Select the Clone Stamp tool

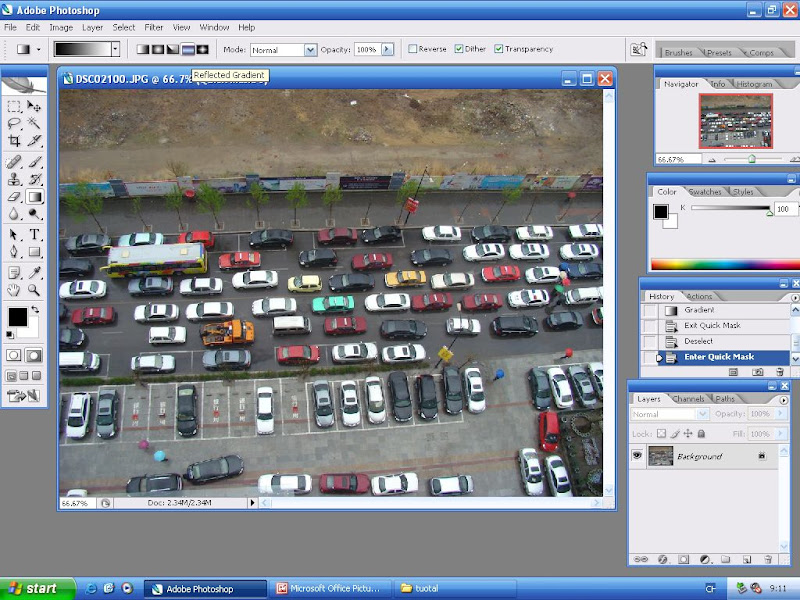13,179
